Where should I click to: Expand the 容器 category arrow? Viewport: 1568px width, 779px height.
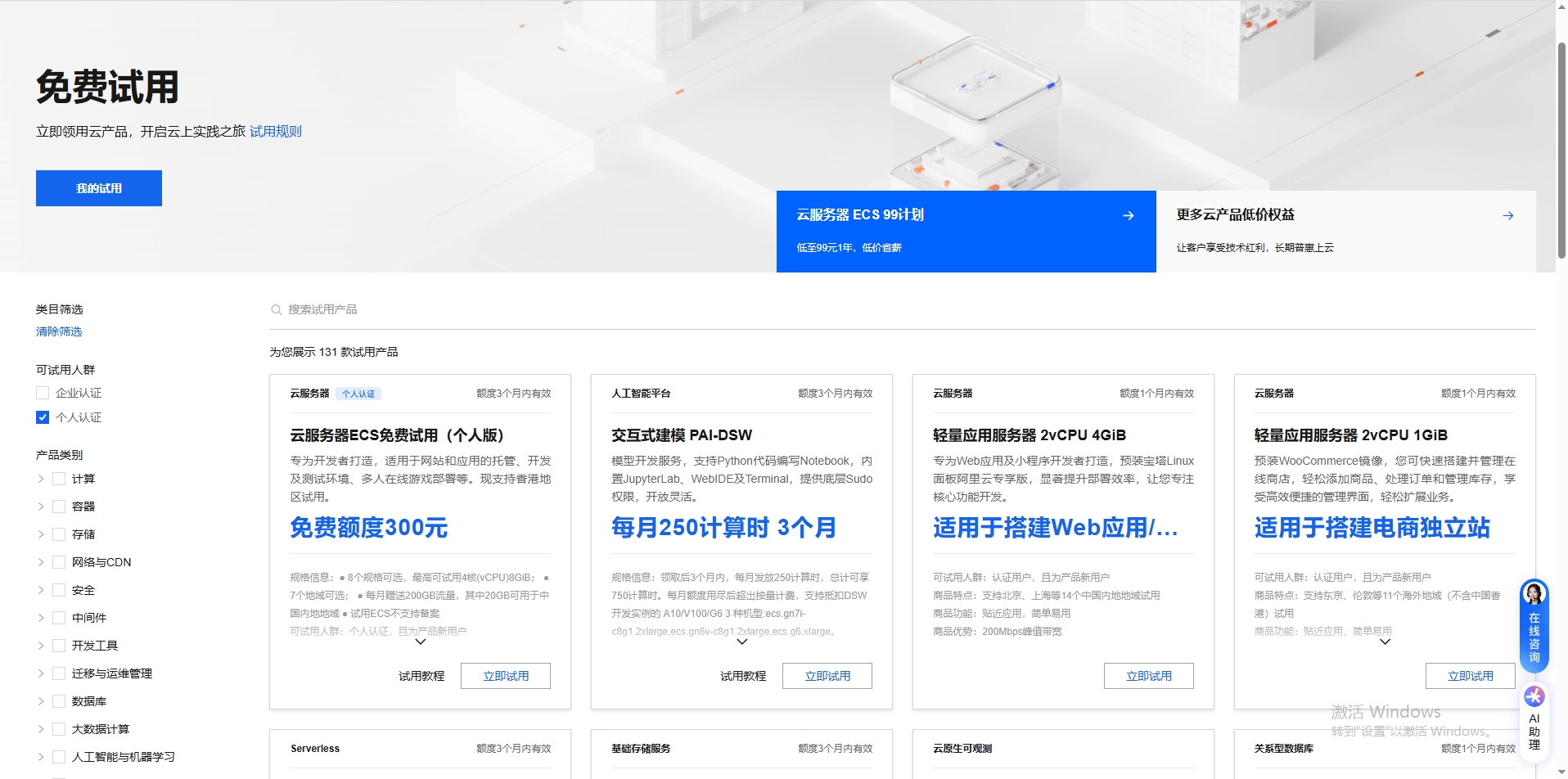pyautogui.click(x=41, y=507)
